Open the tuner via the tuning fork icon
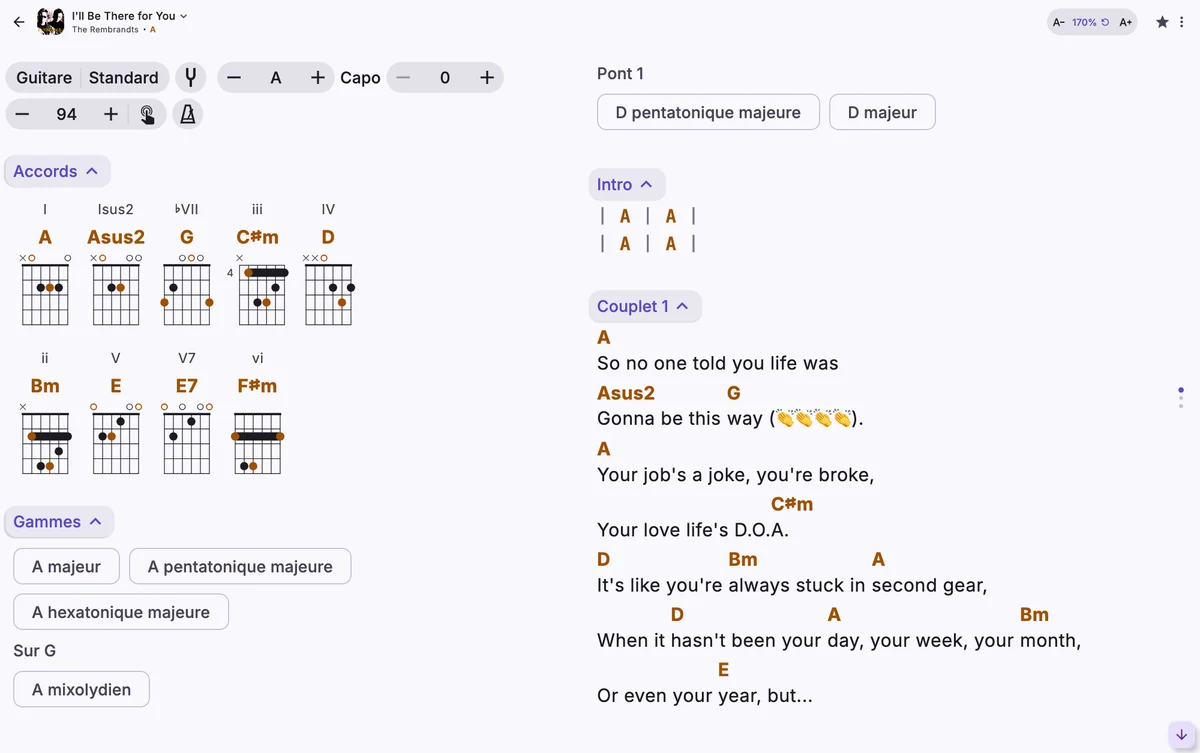 click(190, 77)
